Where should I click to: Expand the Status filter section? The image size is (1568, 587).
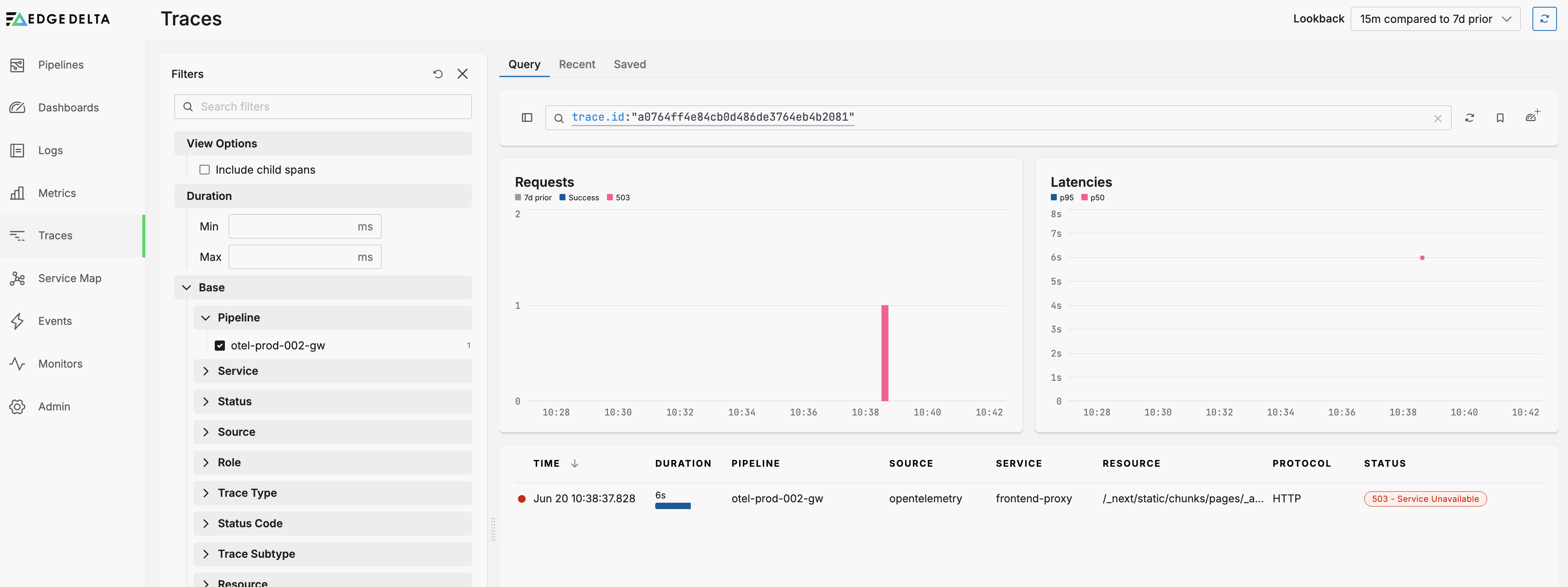332,402
